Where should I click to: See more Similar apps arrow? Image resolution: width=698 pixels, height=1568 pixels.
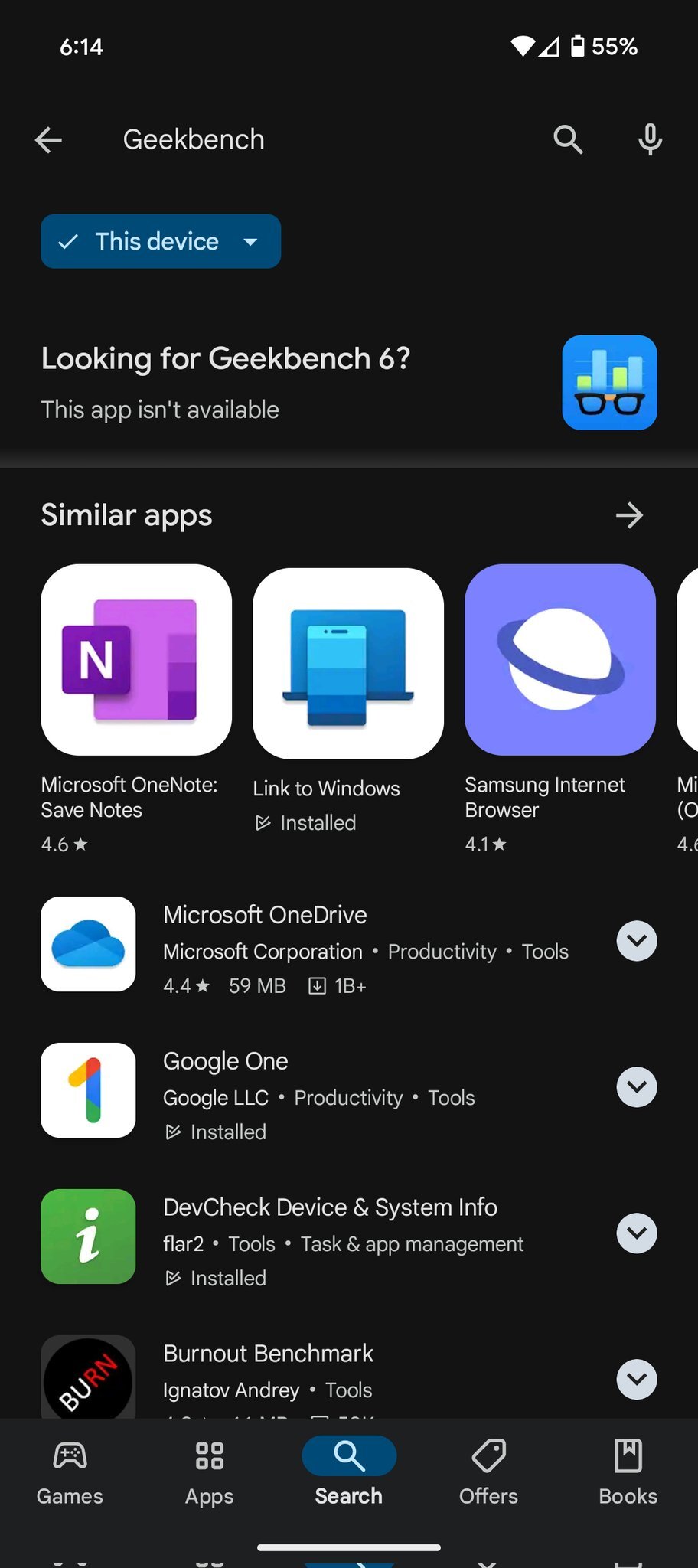(x=629, y=515)
